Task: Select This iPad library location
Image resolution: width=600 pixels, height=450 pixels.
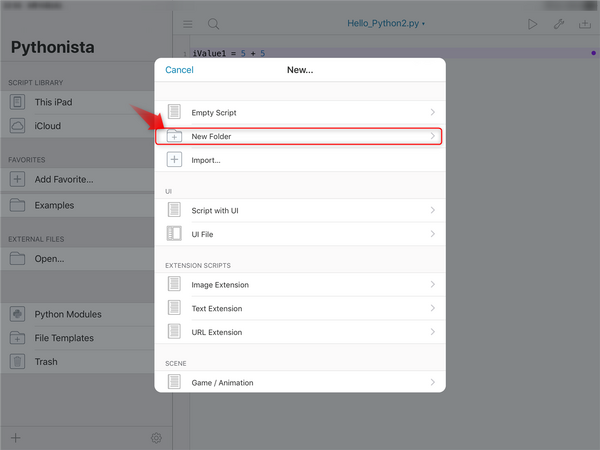Action: (x=53, y=102)
